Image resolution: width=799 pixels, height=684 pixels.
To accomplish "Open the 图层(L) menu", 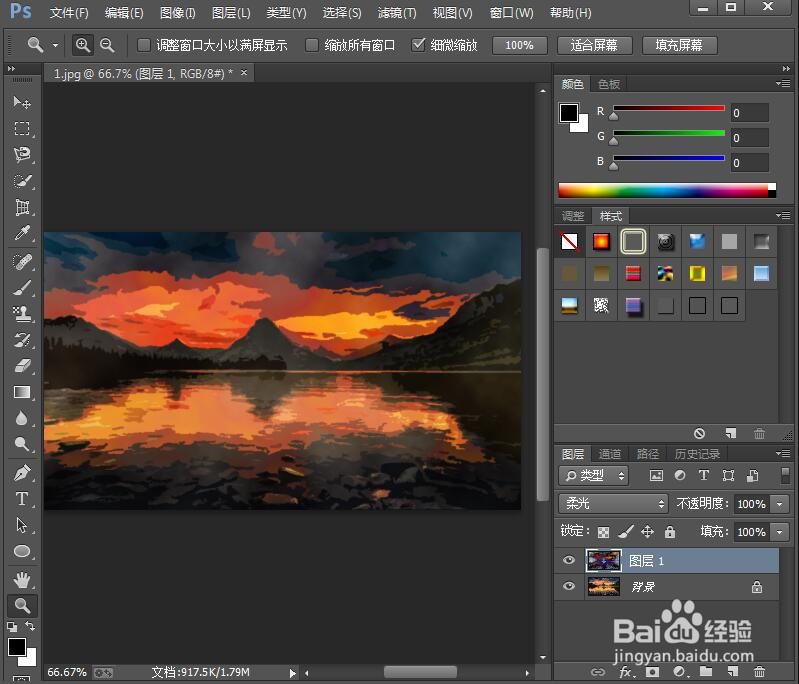I will tap(231, 13).
